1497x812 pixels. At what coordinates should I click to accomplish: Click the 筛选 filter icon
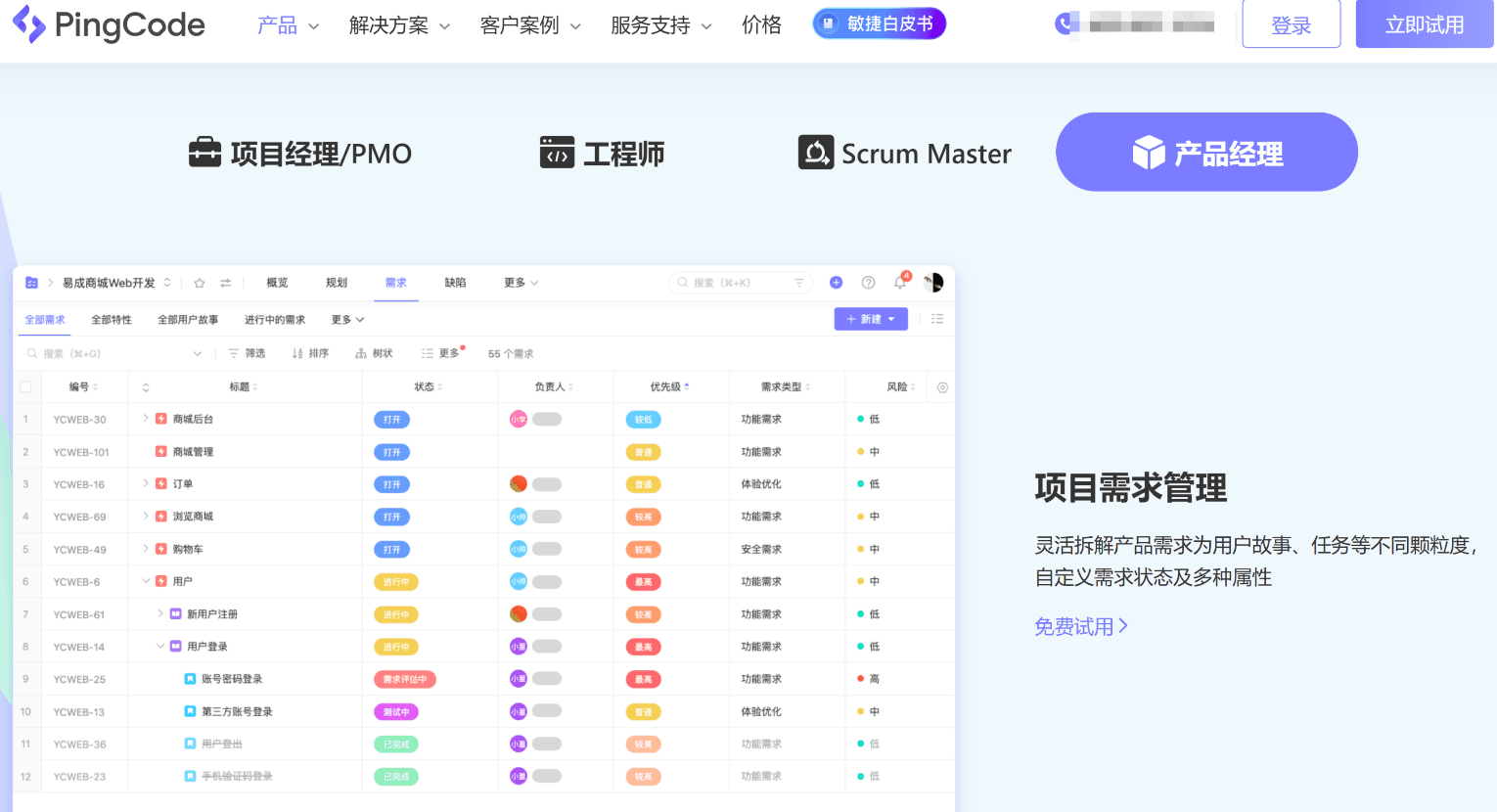[234, 353]
